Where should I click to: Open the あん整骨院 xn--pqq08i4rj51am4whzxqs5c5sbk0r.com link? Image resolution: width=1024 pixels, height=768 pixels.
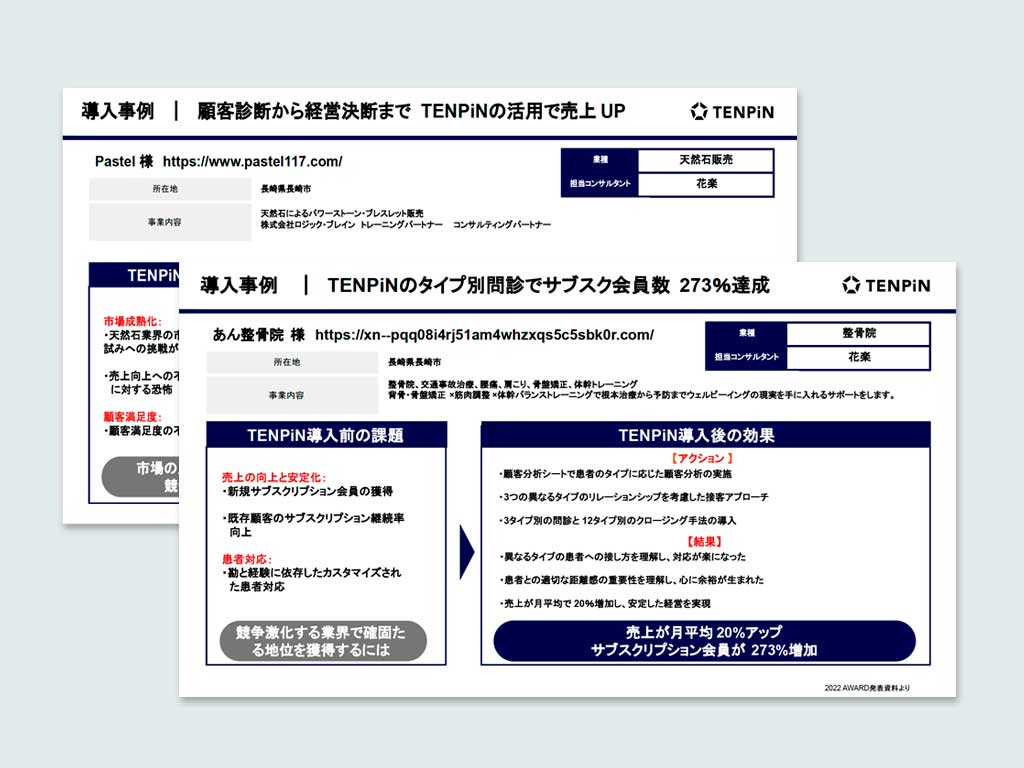pyautogui.click(x=484, y=335)
